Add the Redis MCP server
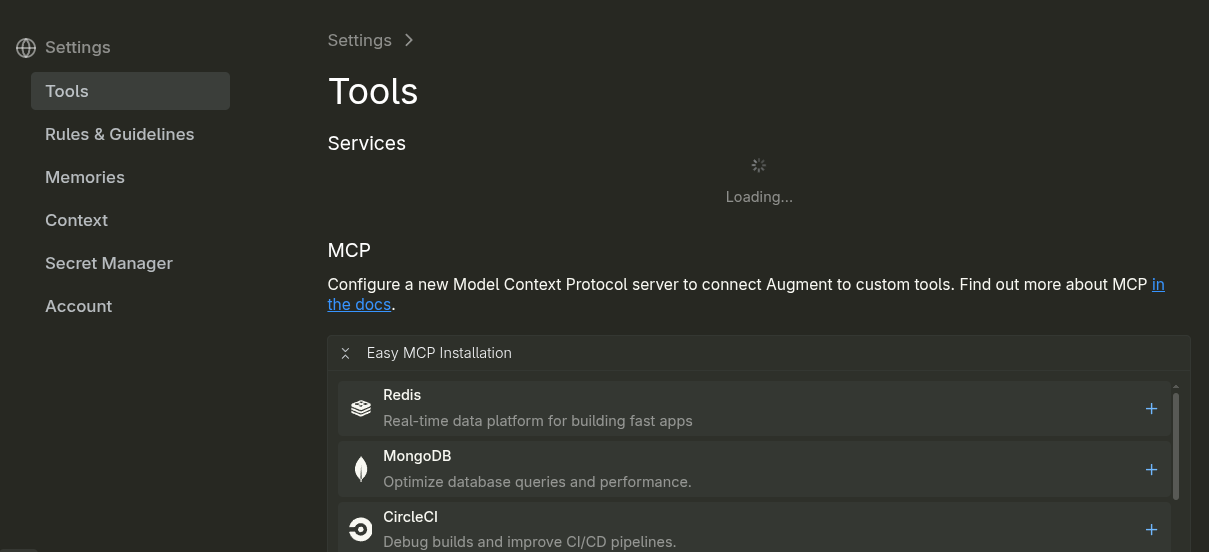Screen dimensions: 1209x552 [x=1151, y=408]
